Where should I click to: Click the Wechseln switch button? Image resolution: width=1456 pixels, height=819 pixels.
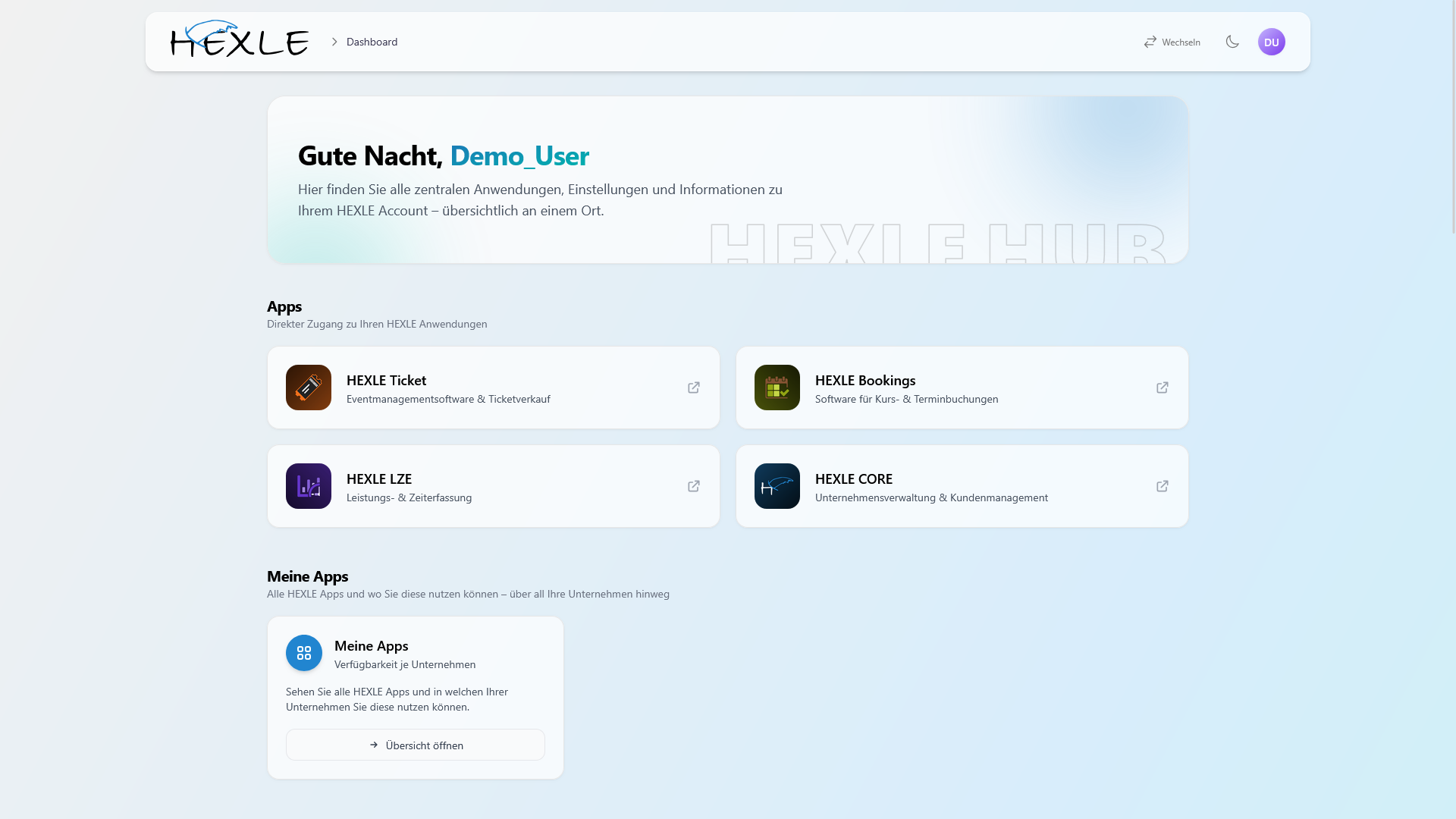pos(1172,42)
